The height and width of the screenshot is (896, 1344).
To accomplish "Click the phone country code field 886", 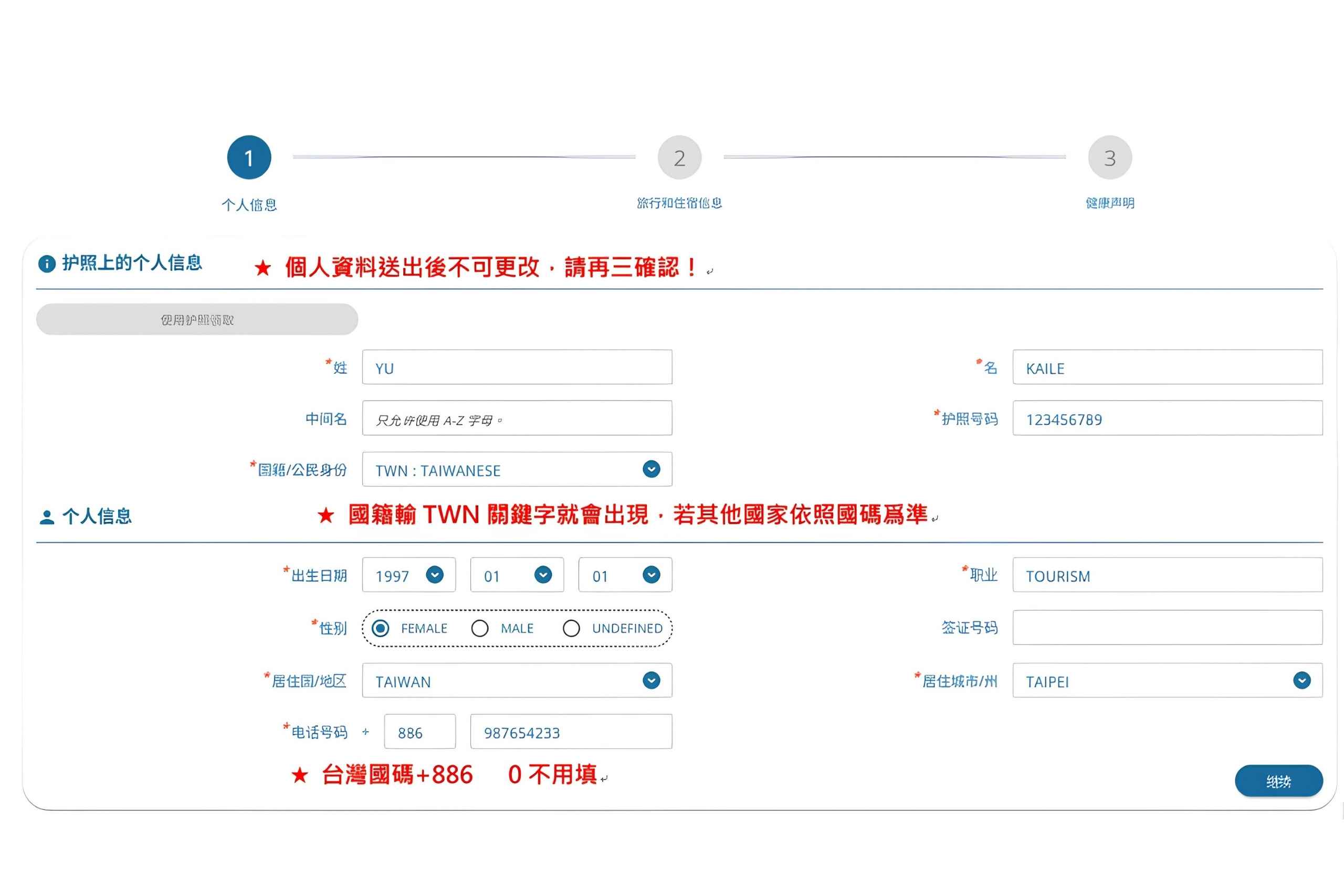I will pos(420,731).
